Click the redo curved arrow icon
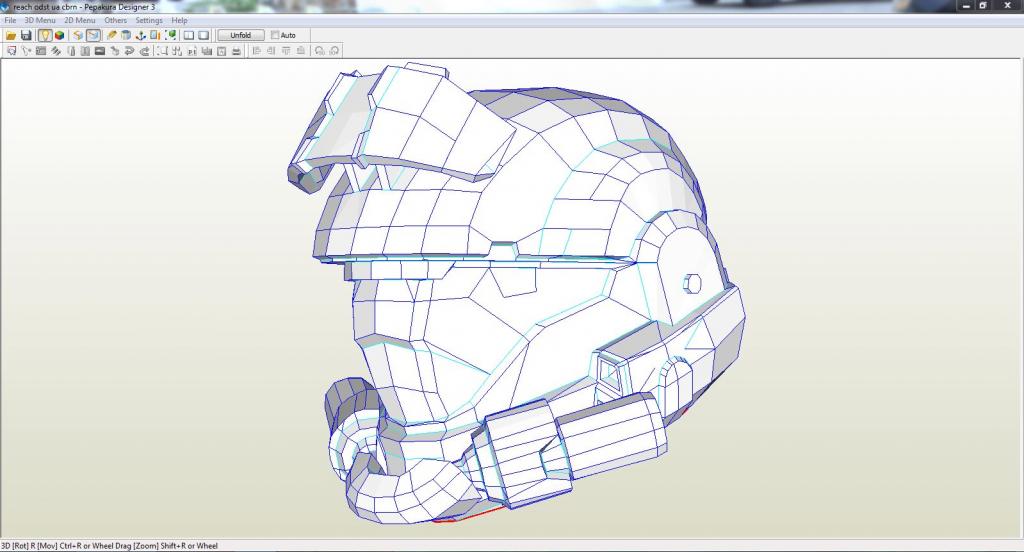The image size is (1024, 552). pyautogui.click(x=144, y=51)
